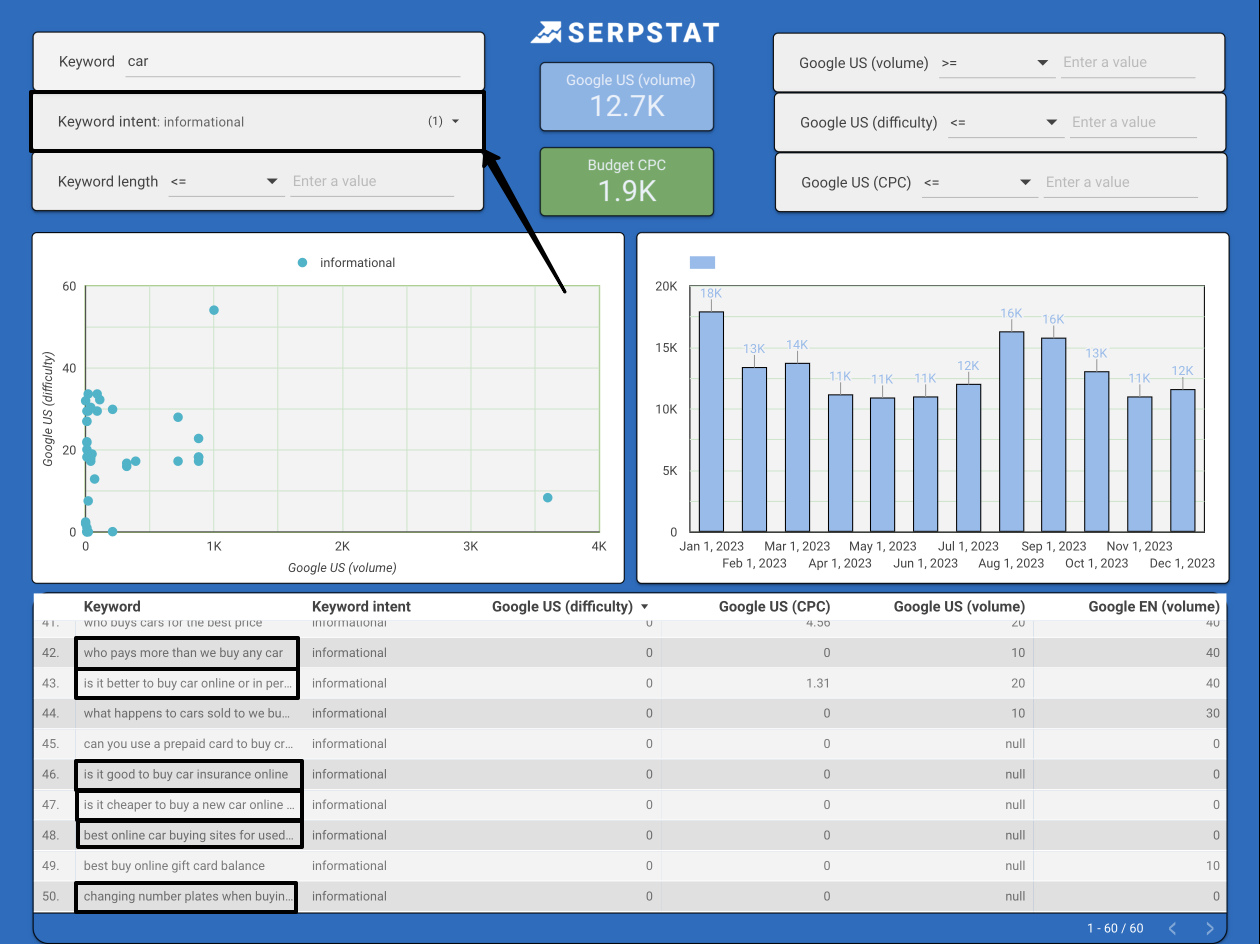Open the Keyword length operator dropdown
Viewport: 1260px width, 944px height.
coord(270,182)
